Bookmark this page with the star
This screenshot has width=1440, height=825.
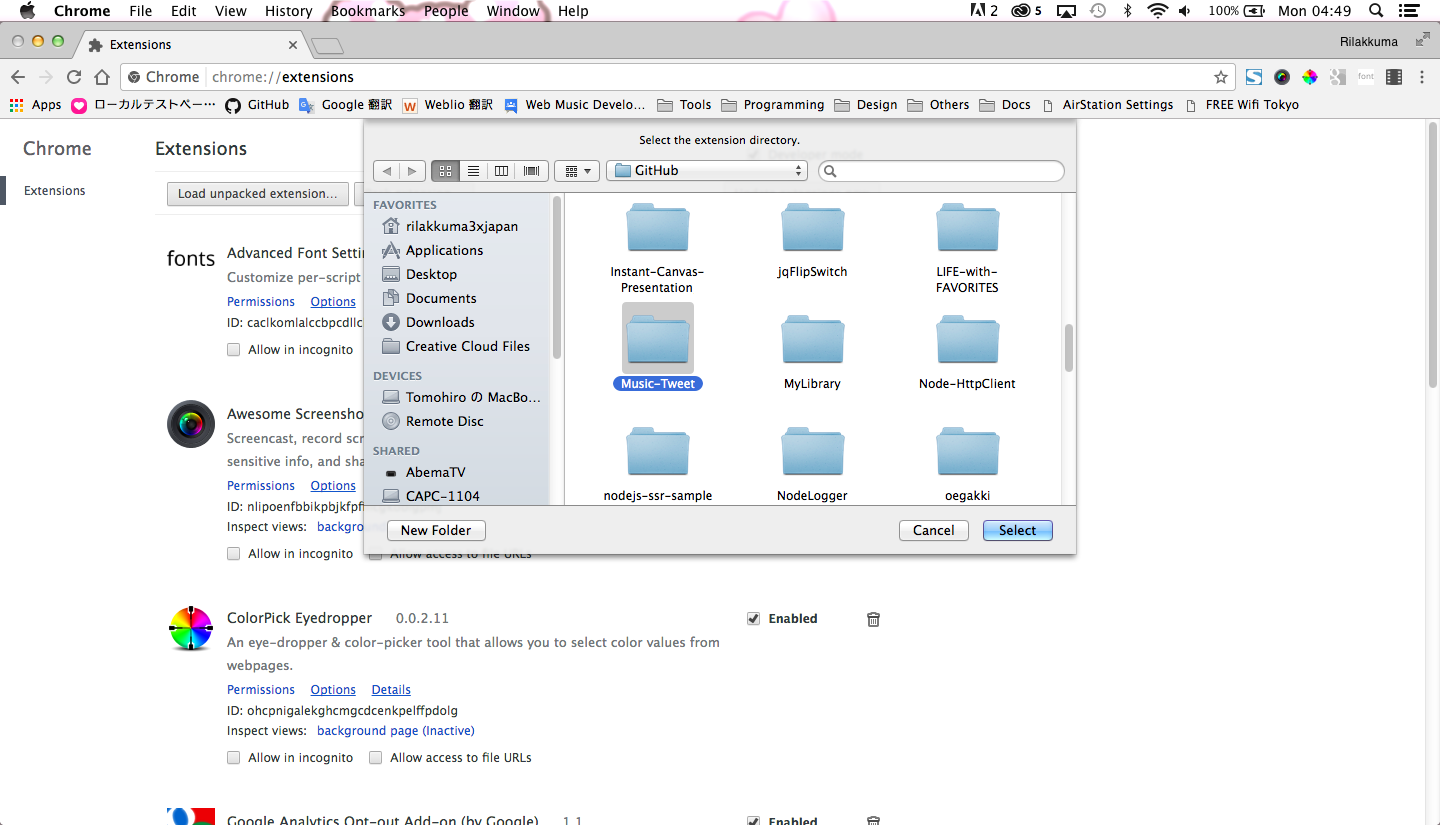(x=1220, y=77)
